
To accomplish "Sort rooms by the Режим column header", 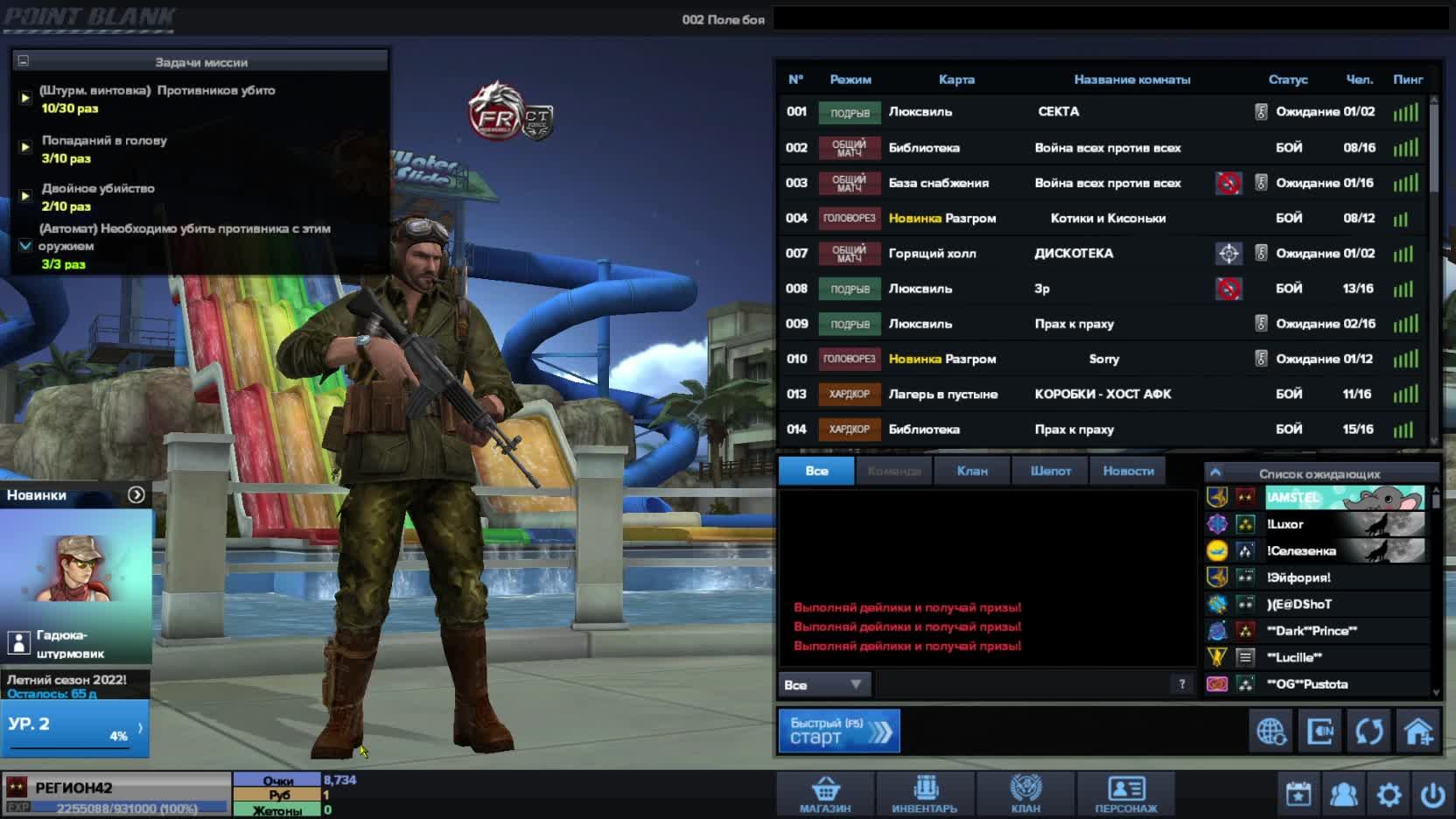I will (850, 80).
